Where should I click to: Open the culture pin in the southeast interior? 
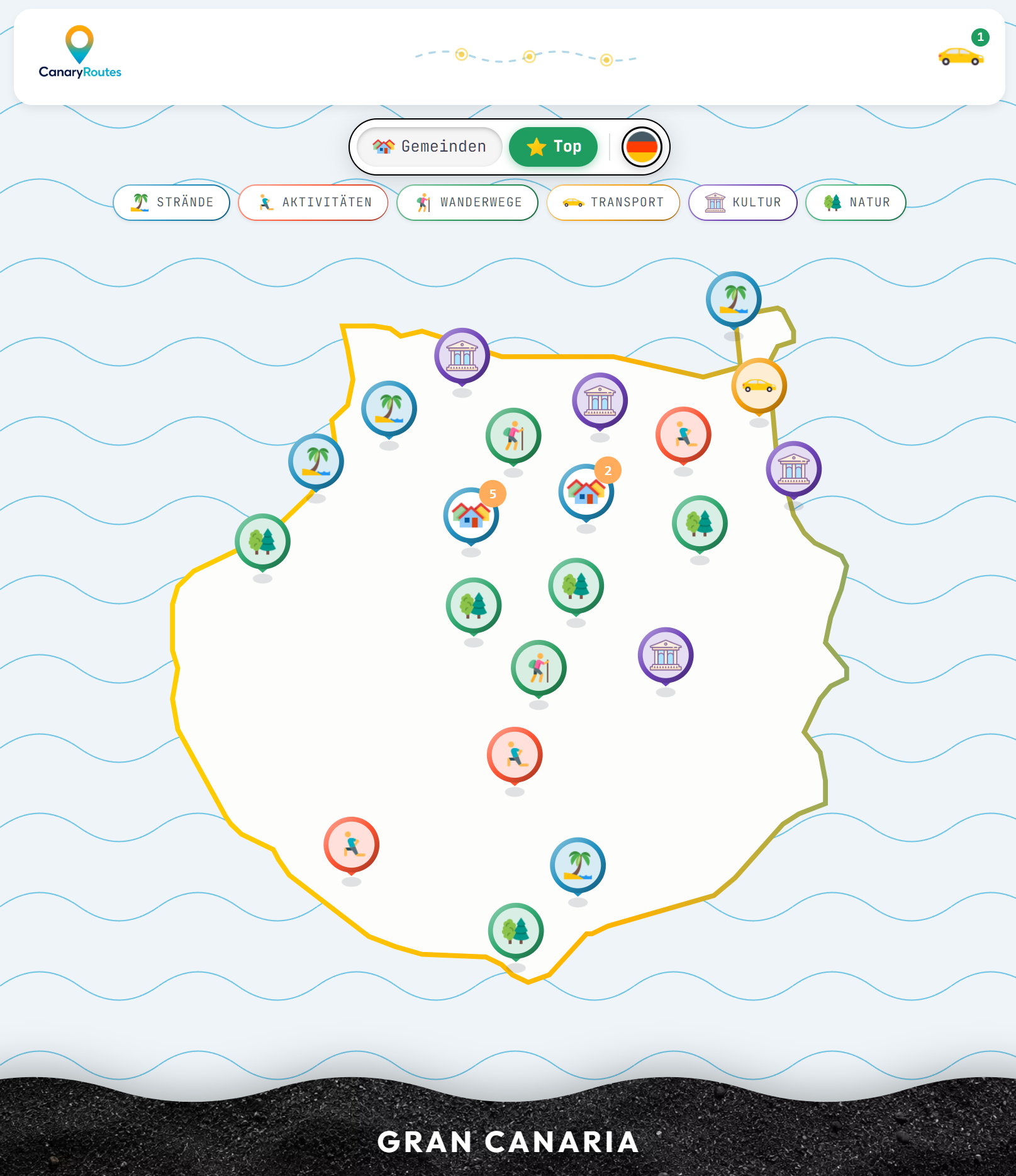pos(666,656)
